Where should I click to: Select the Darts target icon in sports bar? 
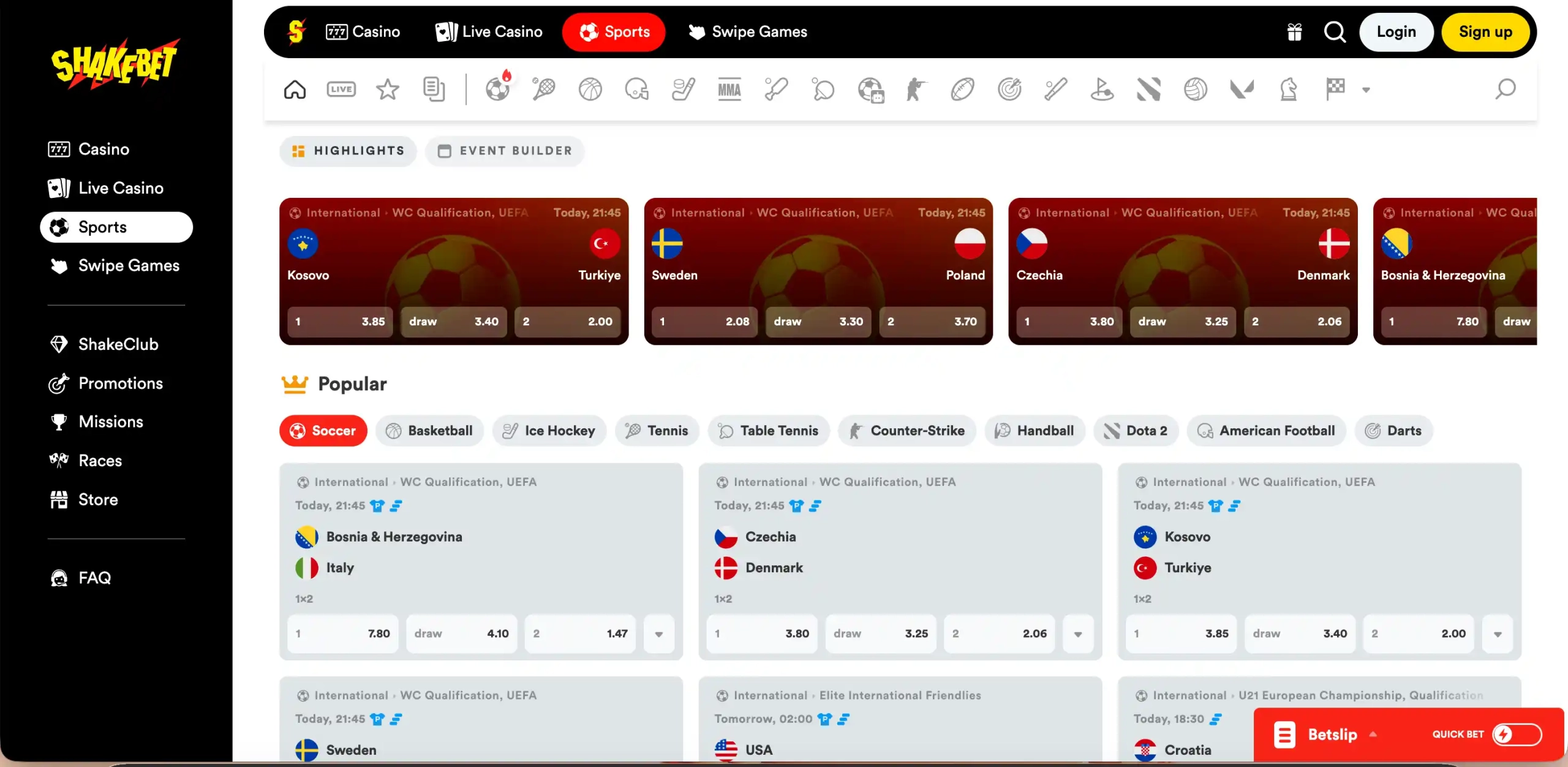pos(1009,89)
